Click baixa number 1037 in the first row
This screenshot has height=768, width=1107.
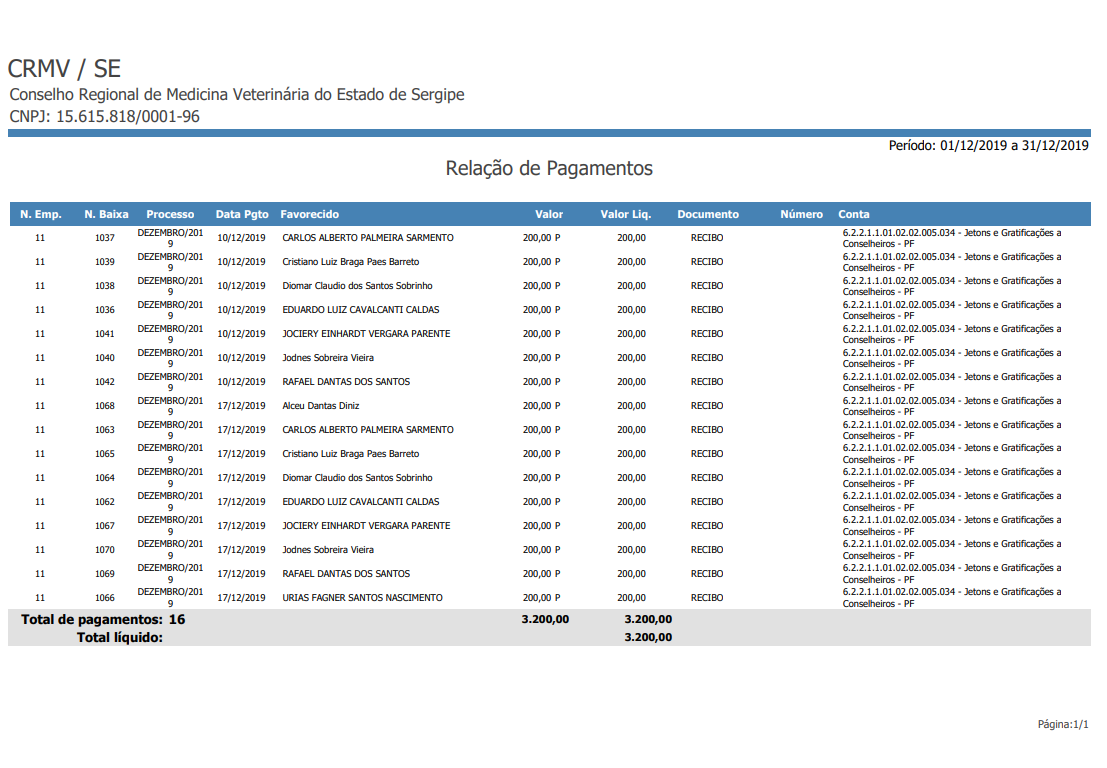click(x=105, y=238)
